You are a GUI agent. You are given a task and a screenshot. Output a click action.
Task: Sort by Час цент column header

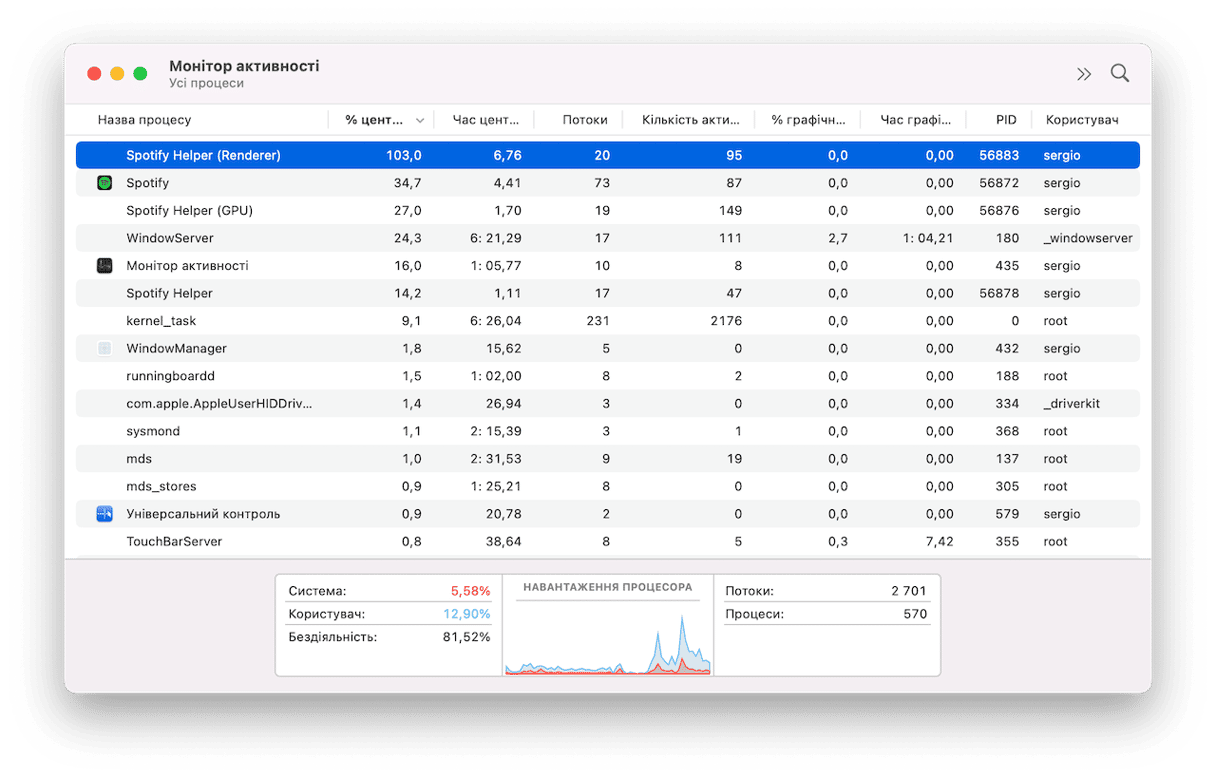coord(486,120)
